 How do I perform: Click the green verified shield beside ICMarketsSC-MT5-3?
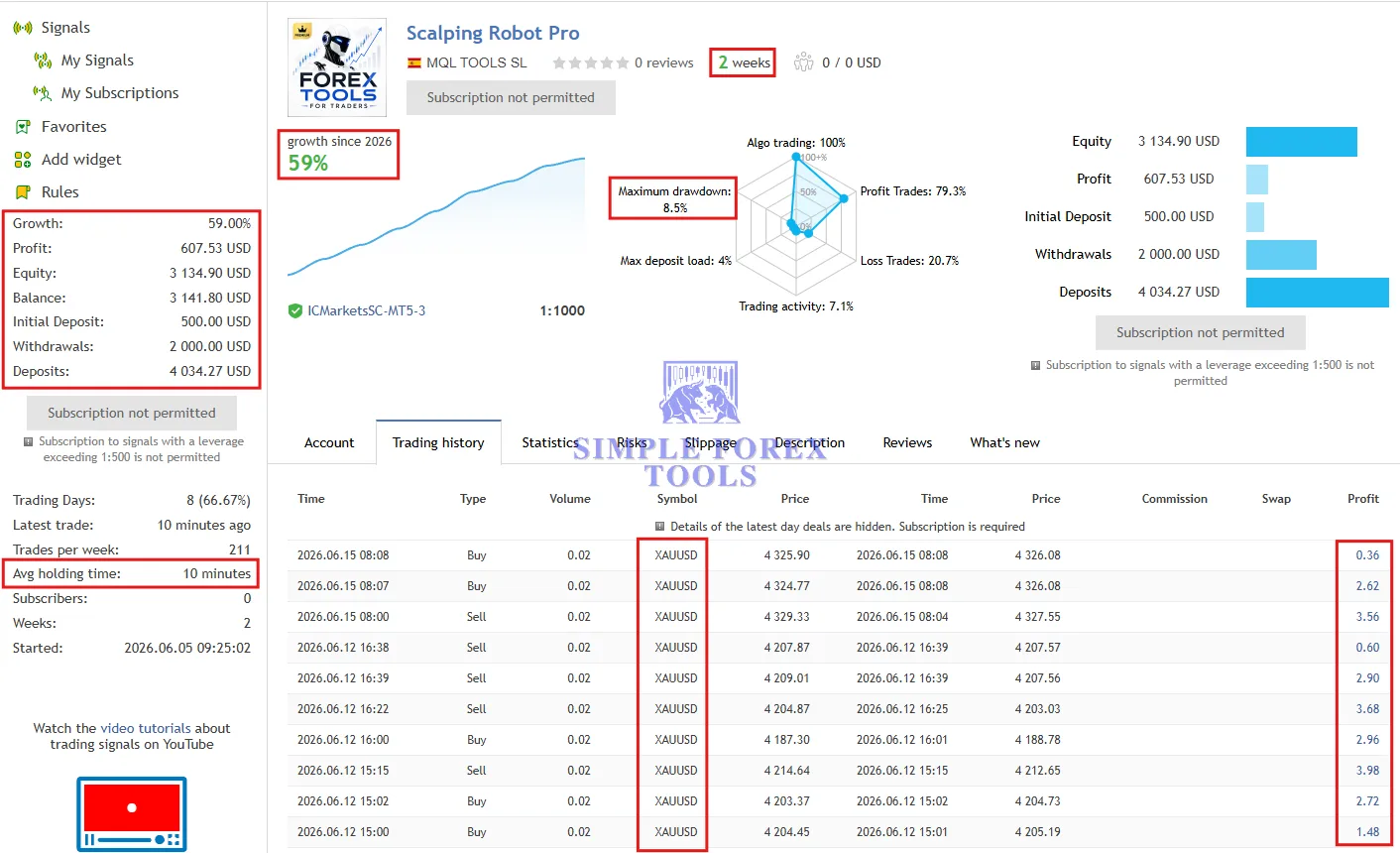tap(295, 310)
